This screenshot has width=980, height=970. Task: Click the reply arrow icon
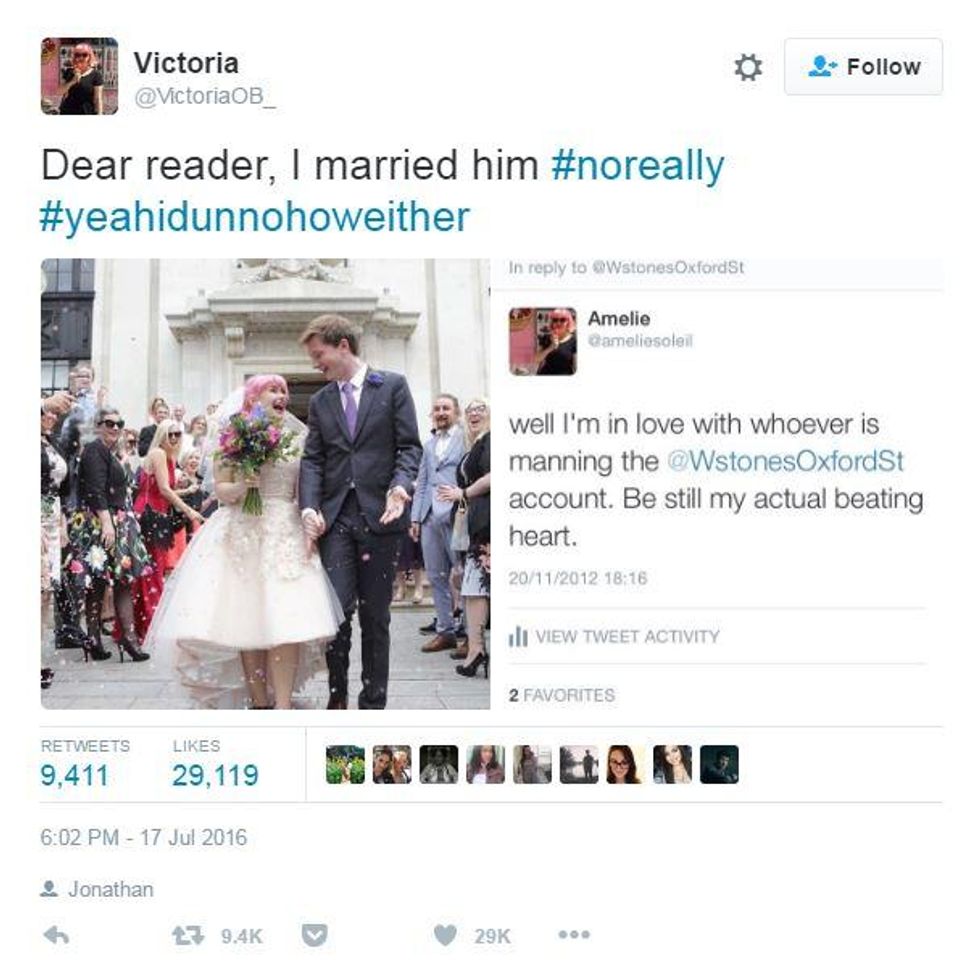click(56, 935)
